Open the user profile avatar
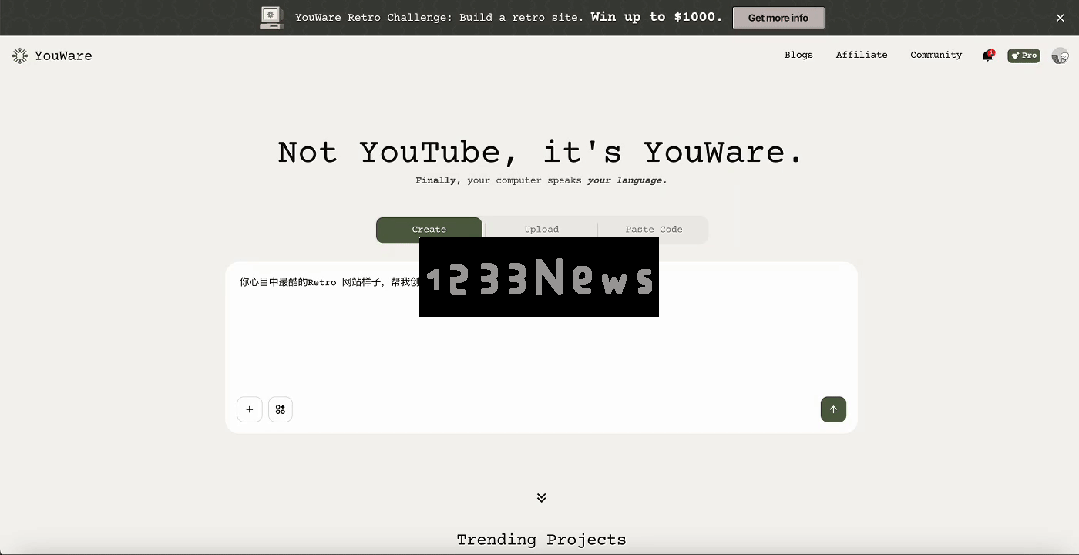 [1060, 56]
